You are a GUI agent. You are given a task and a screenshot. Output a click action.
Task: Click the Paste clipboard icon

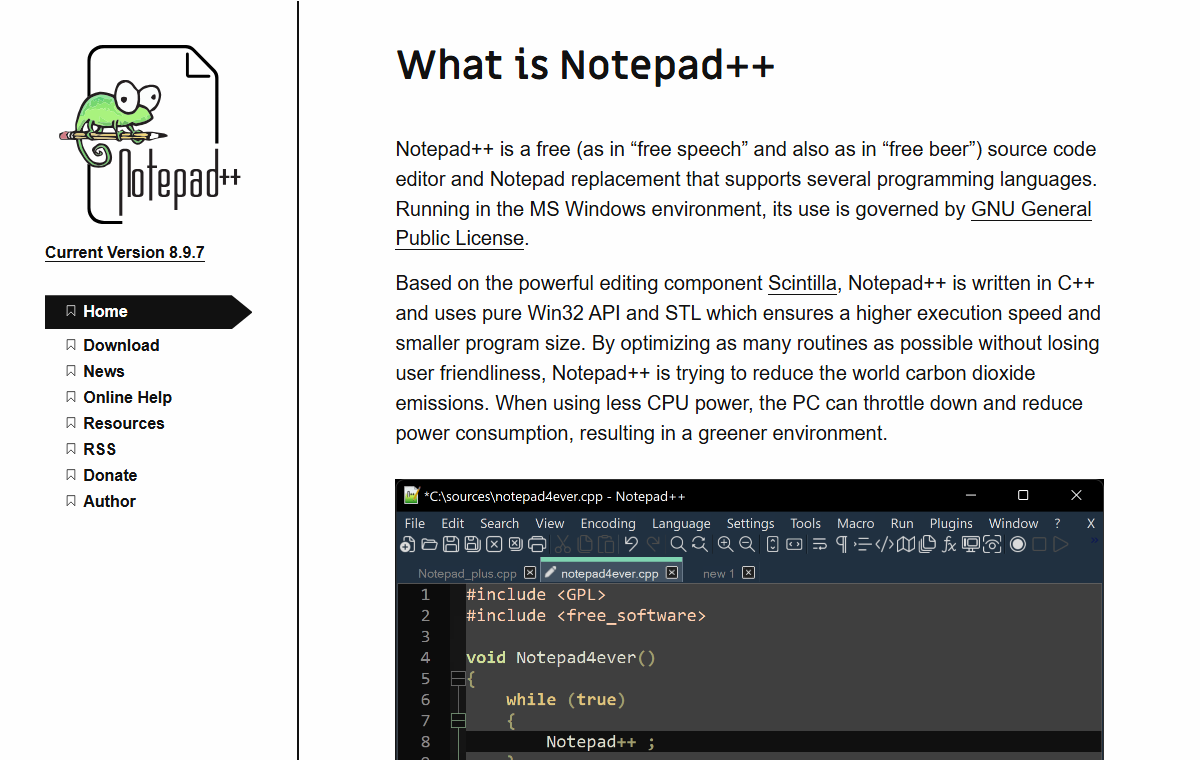[x=606, y=544]
